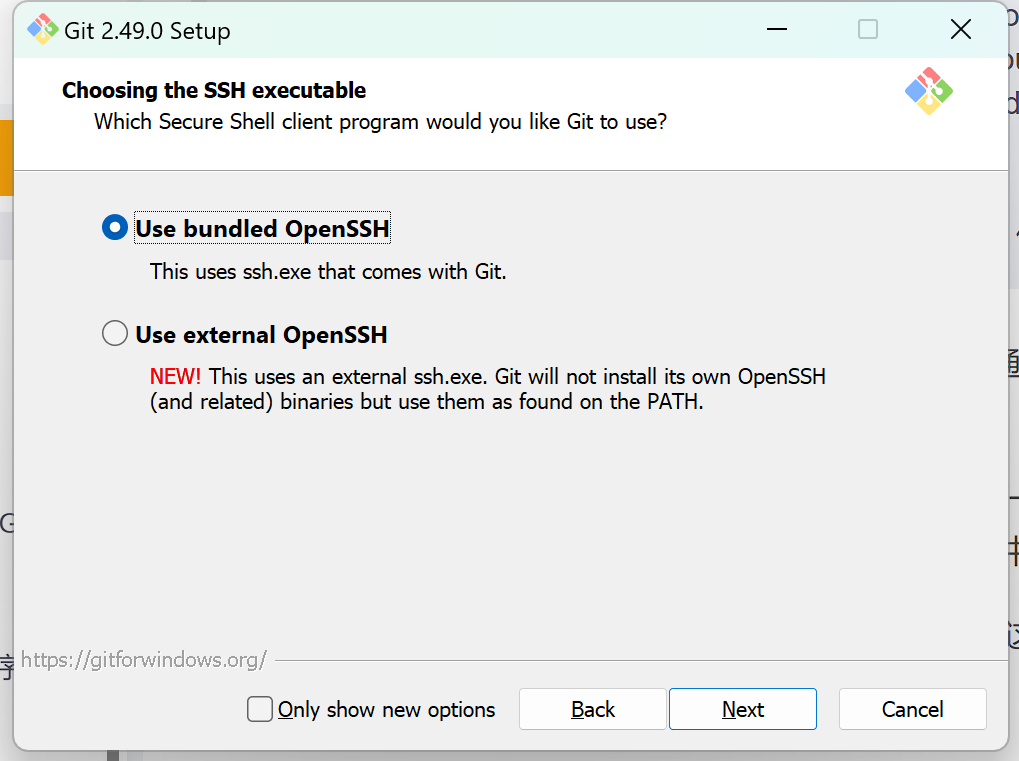
Task: Click the greyed-out maximize button
Action: tap(868, 30)
